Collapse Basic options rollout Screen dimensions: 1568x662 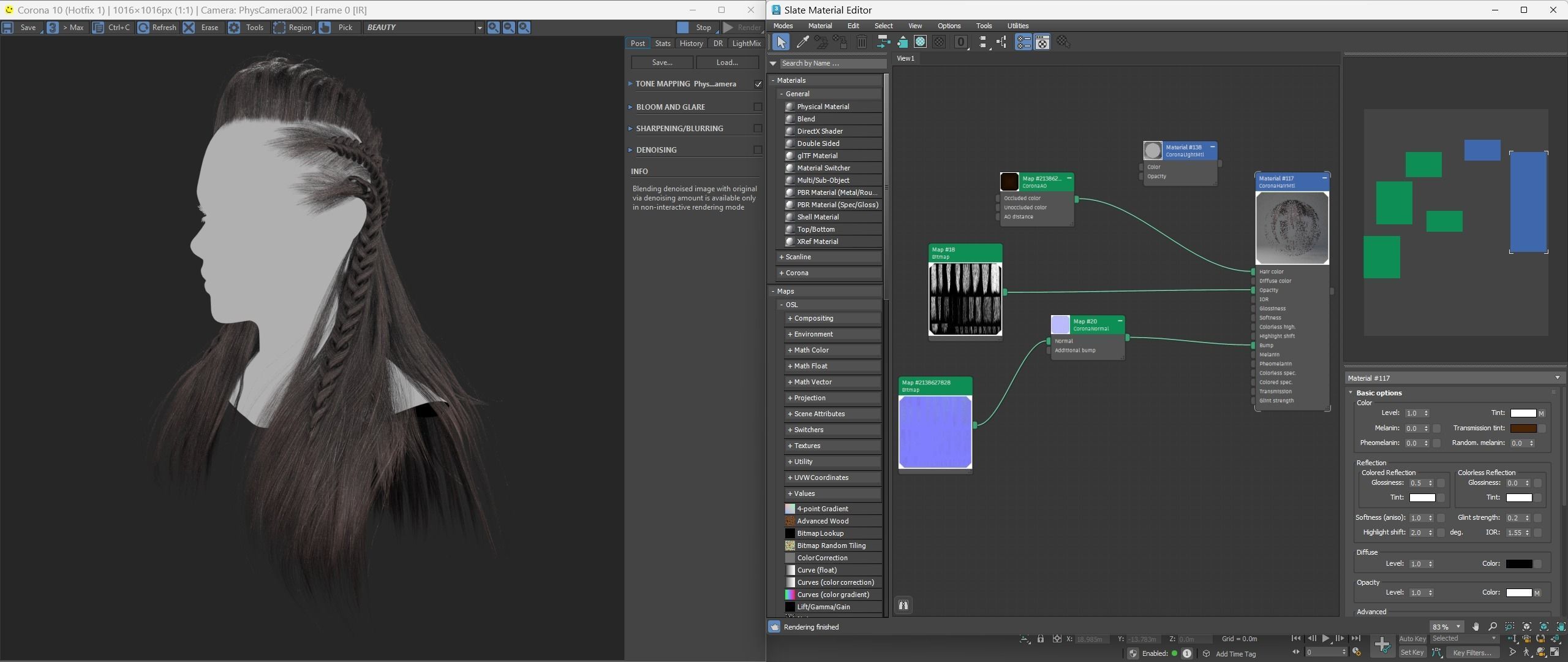coord(1378,393)
